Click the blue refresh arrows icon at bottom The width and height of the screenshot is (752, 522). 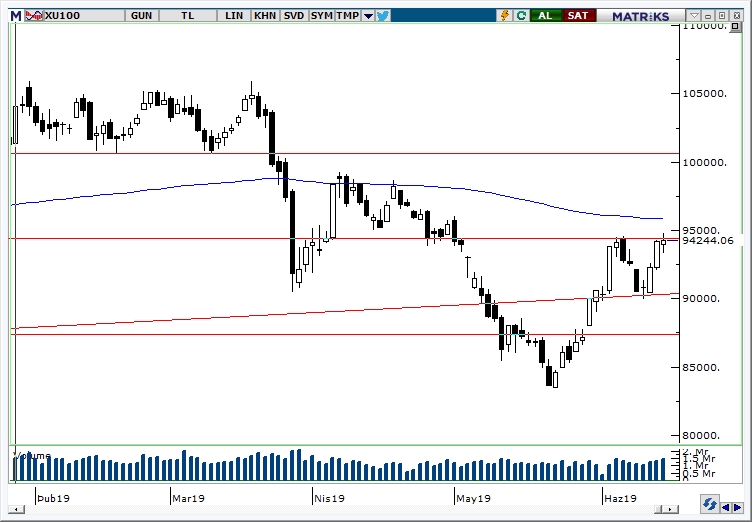pyautogui.click(x=709, y=504)
